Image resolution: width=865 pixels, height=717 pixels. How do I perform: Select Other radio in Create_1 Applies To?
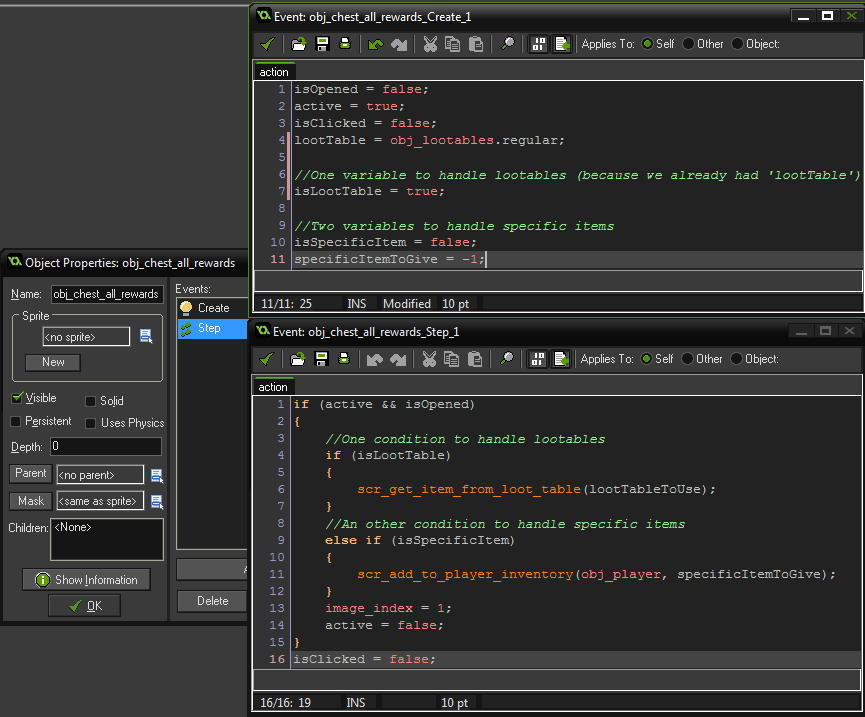coord(688,44)
